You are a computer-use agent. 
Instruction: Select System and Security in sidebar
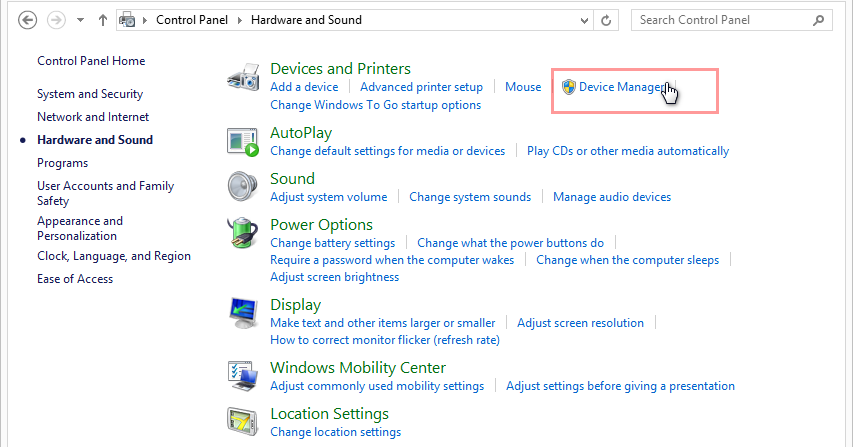90,94
